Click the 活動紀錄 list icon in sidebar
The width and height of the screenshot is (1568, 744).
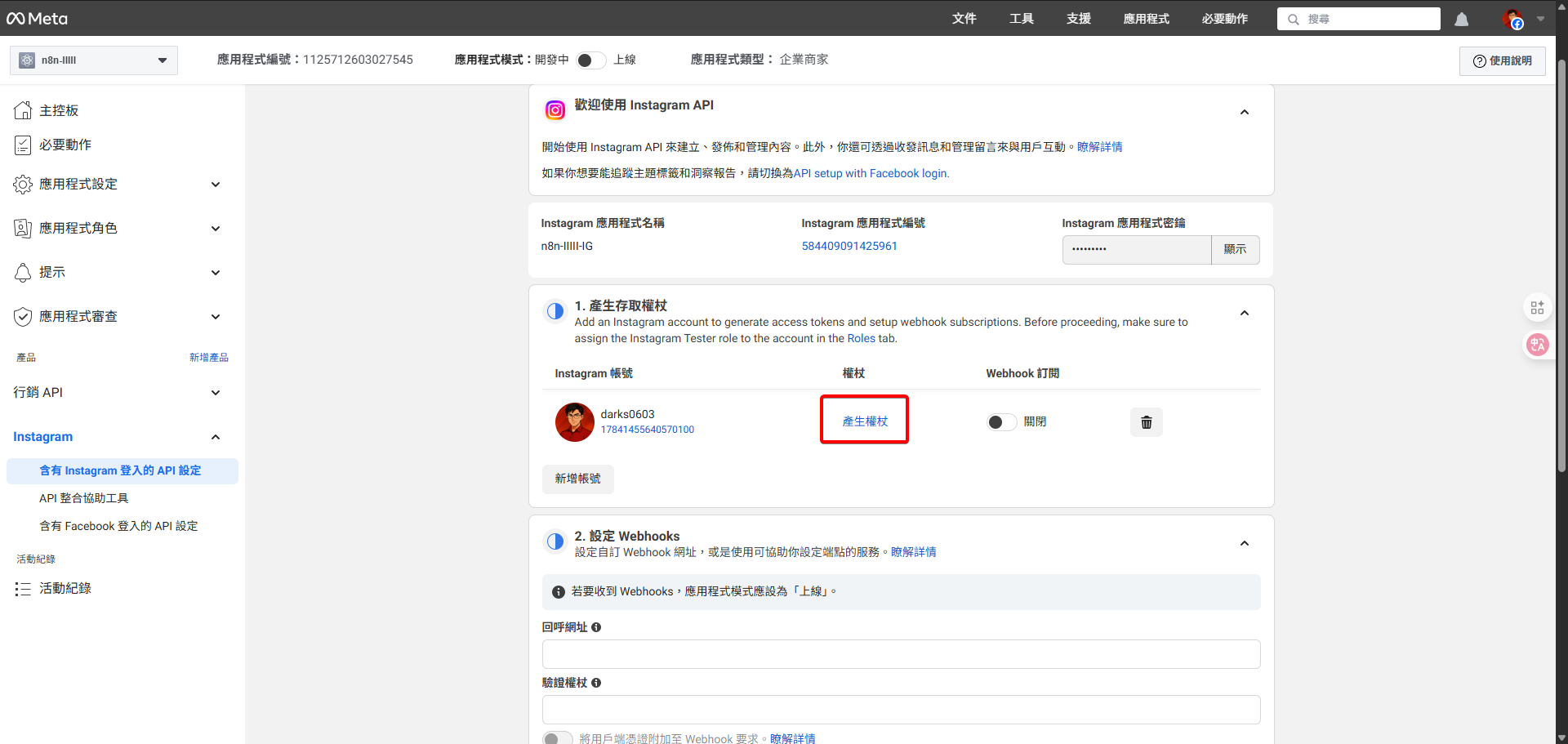[x=23, y=588]
